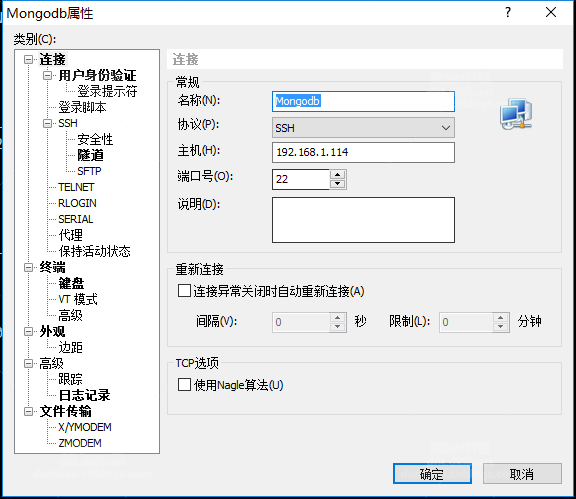This screenshot has width=576, height=499.
Task: Collapse the 外观 tree node
Action: (28, 331)
